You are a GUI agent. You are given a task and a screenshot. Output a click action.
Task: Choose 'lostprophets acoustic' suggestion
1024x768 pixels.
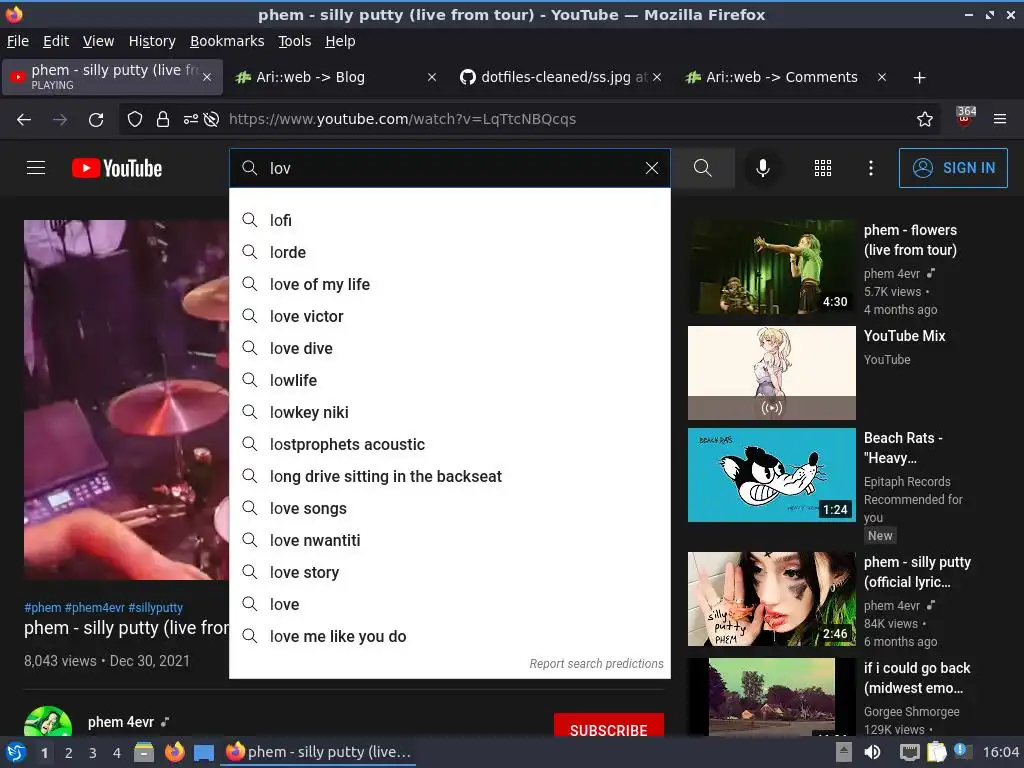click(x=449, y=444)
